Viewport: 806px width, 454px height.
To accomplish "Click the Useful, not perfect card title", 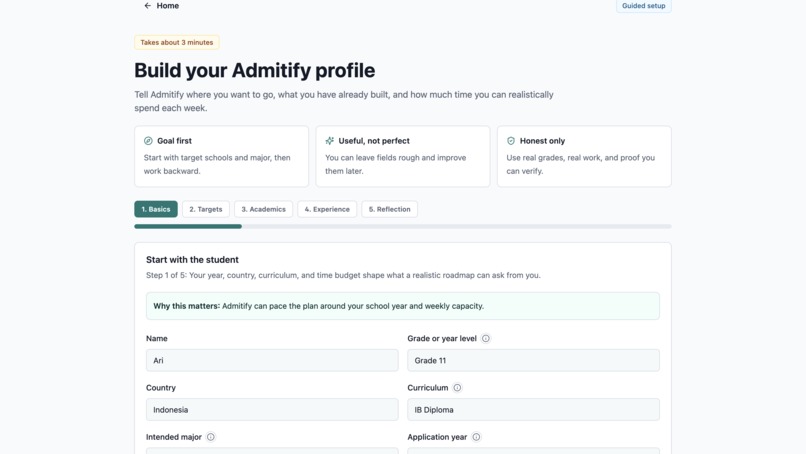I will (374, 141).
